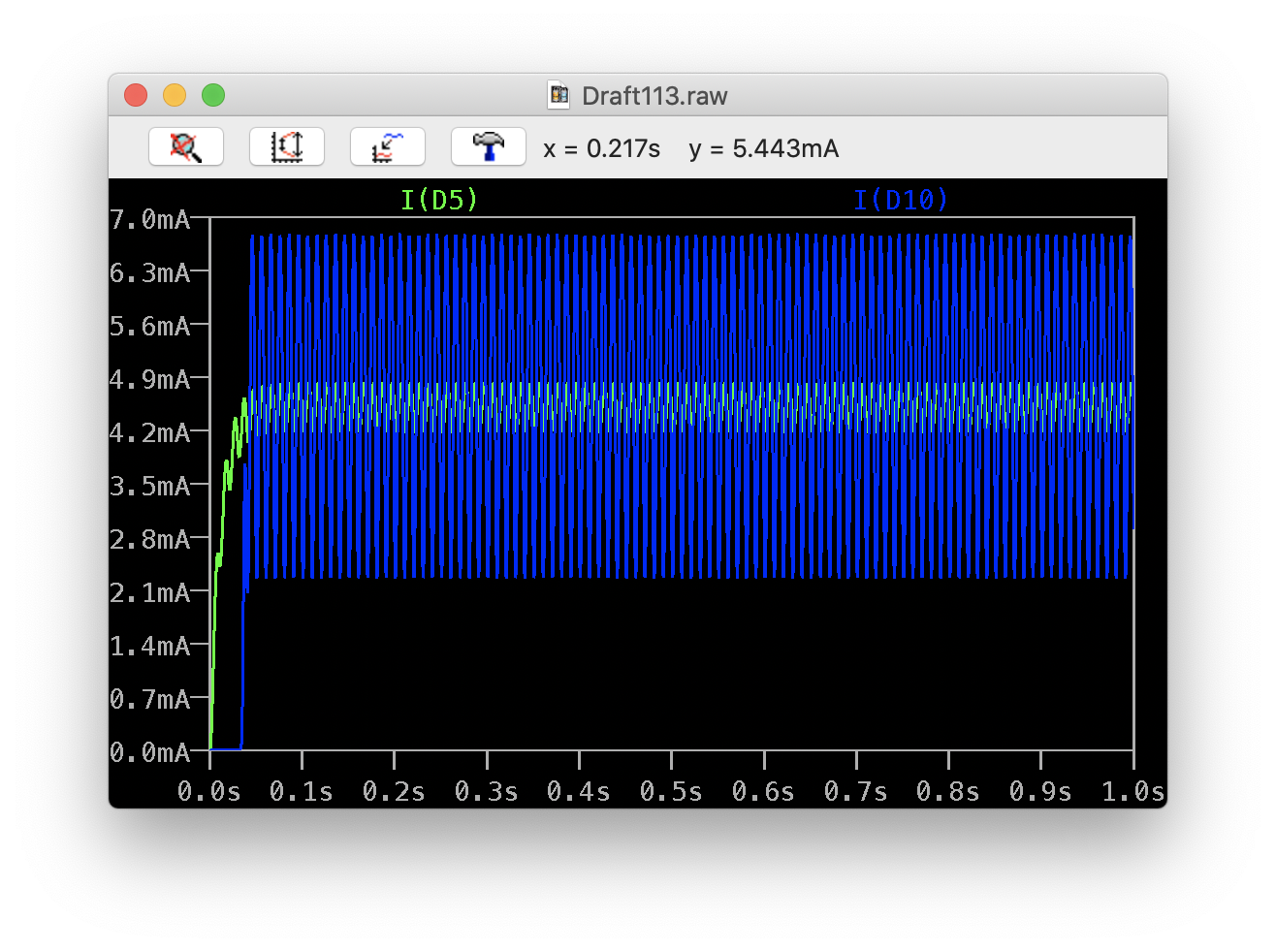Screen dimensions: 1276x952
Task: Click the x = 0.217s cursor readout
Action: tap(601, 148)
